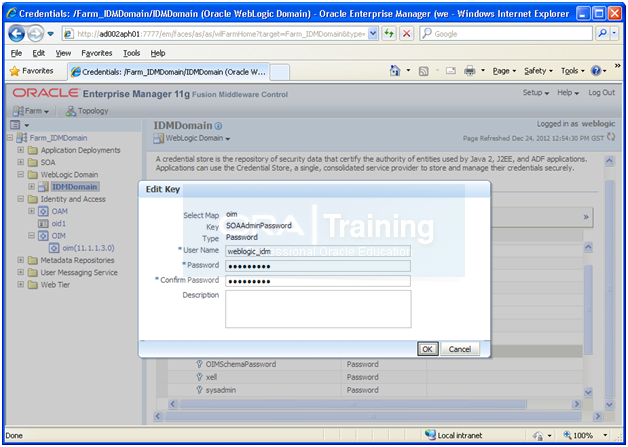Screen dimensions: 628x447
Task: Open the Tools menu in menu bar
Action: point(131,53)
